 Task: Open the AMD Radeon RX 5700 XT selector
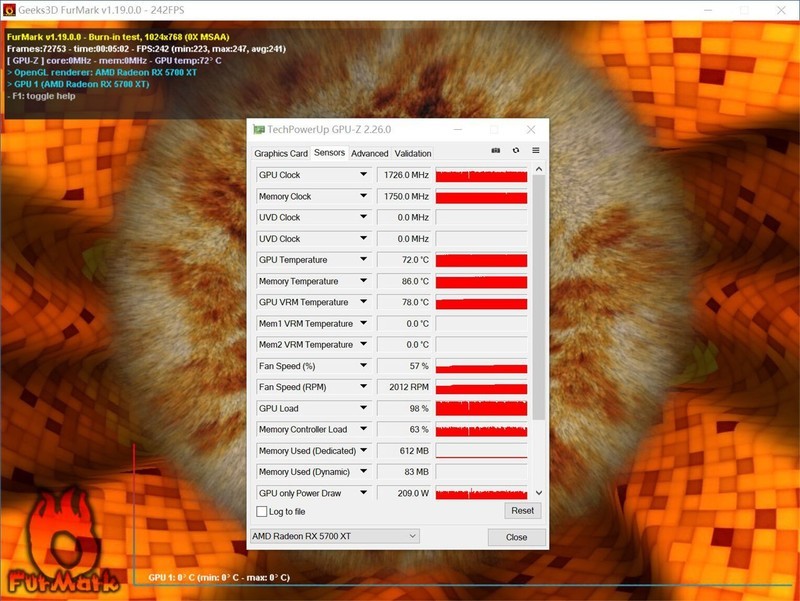335,536
